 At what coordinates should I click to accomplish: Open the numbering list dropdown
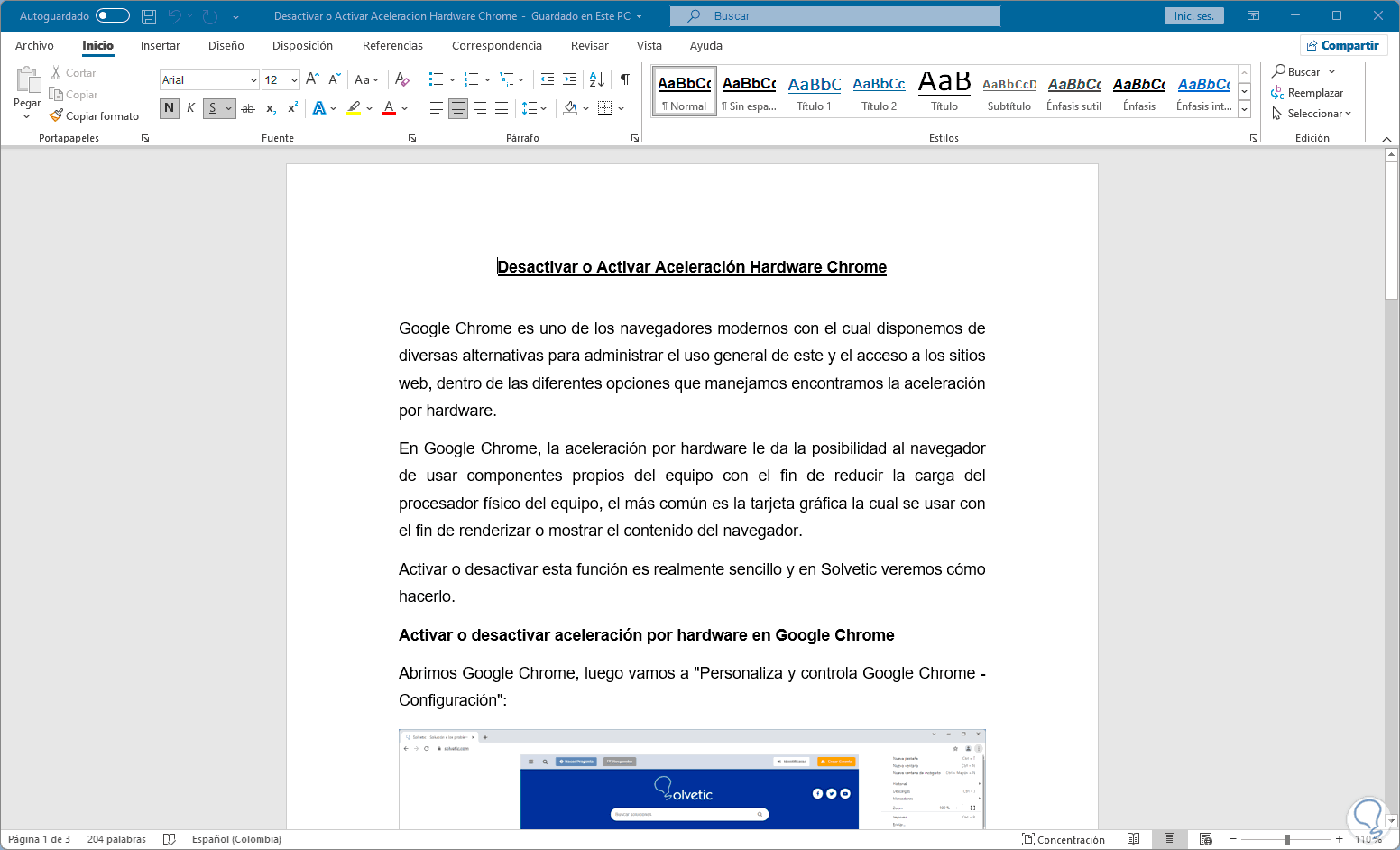[487, 79]
